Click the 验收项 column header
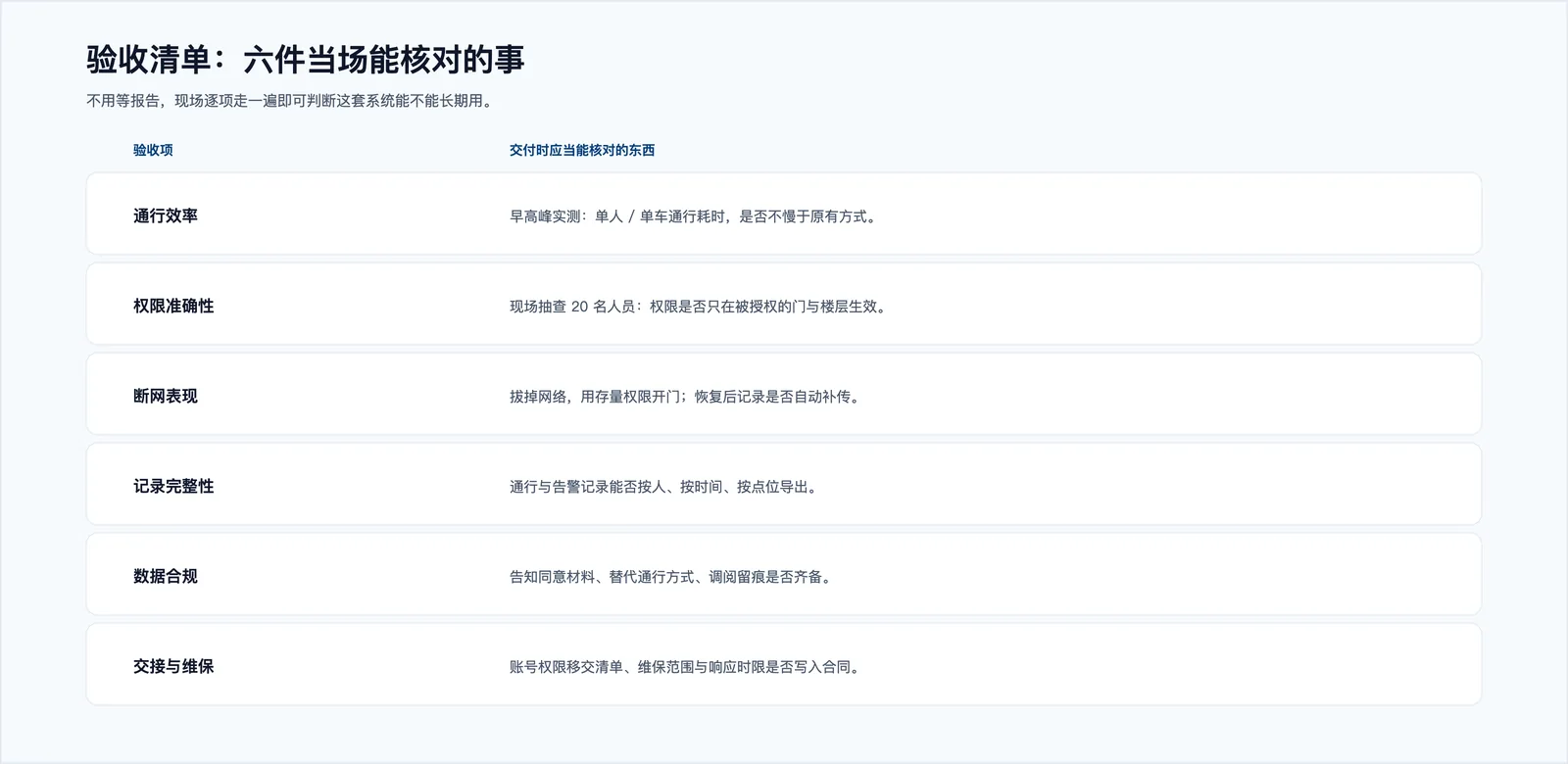Viewport: 1568px width, 764px height. coord(153,150)
